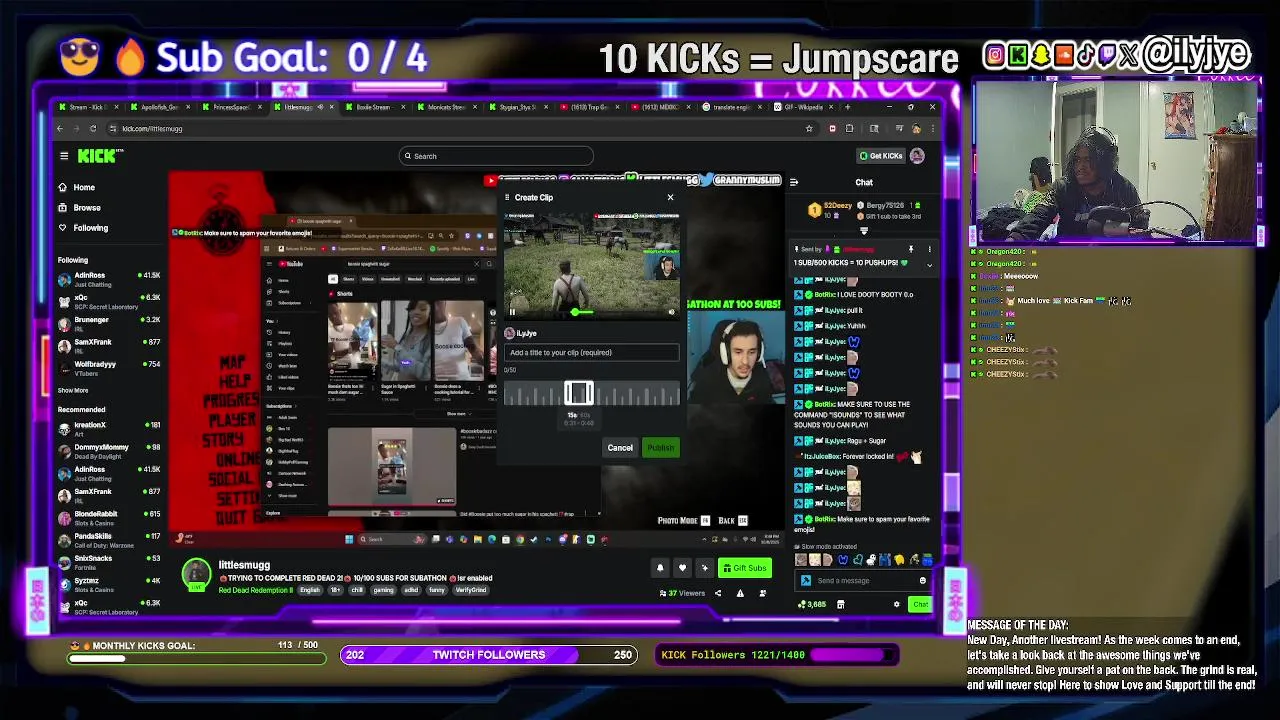Switch to the GIF - Wikipedia tab
This screenshot has width=1280, height=720.
coord(803,107)
